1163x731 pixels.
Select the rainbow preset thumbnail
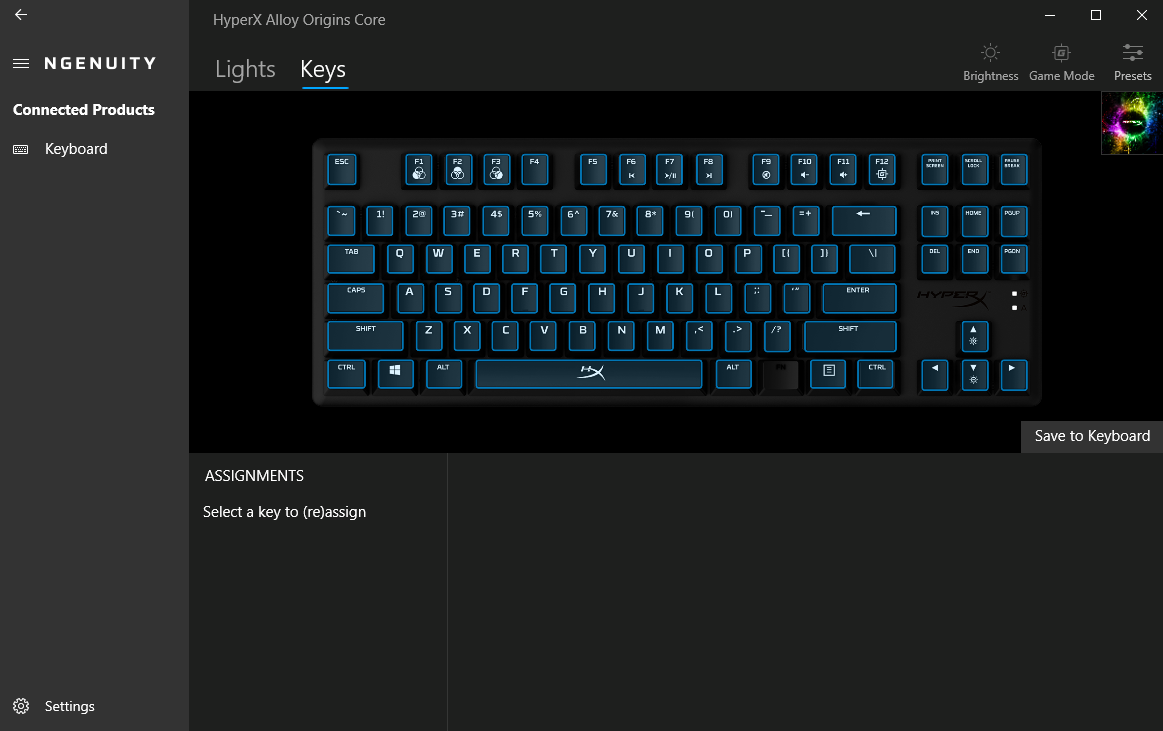1131,123
